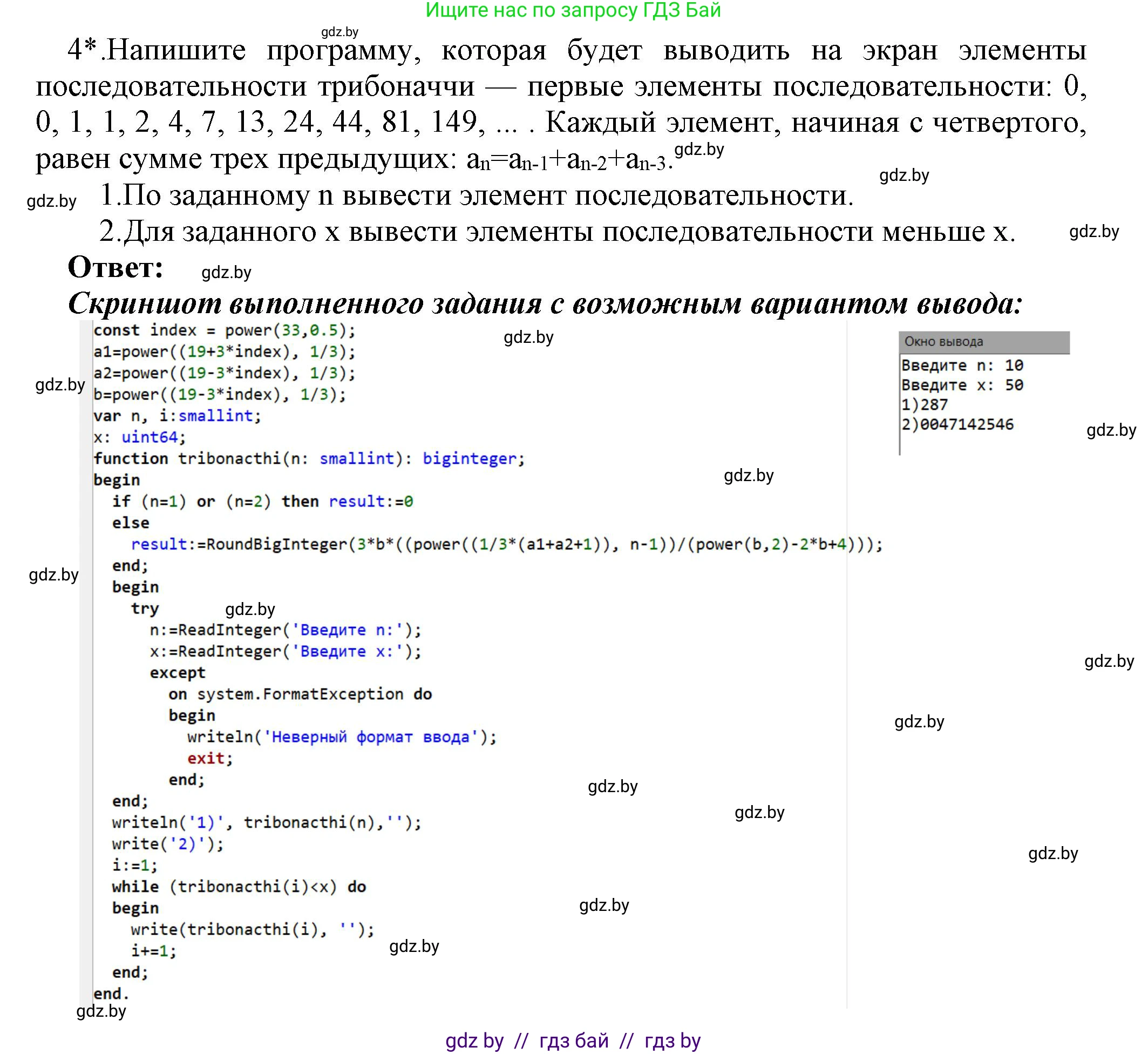Click the purple gdz by footer link
The height and width of the screenshot is (1054, 1148).
click(x=473, y=1039)
